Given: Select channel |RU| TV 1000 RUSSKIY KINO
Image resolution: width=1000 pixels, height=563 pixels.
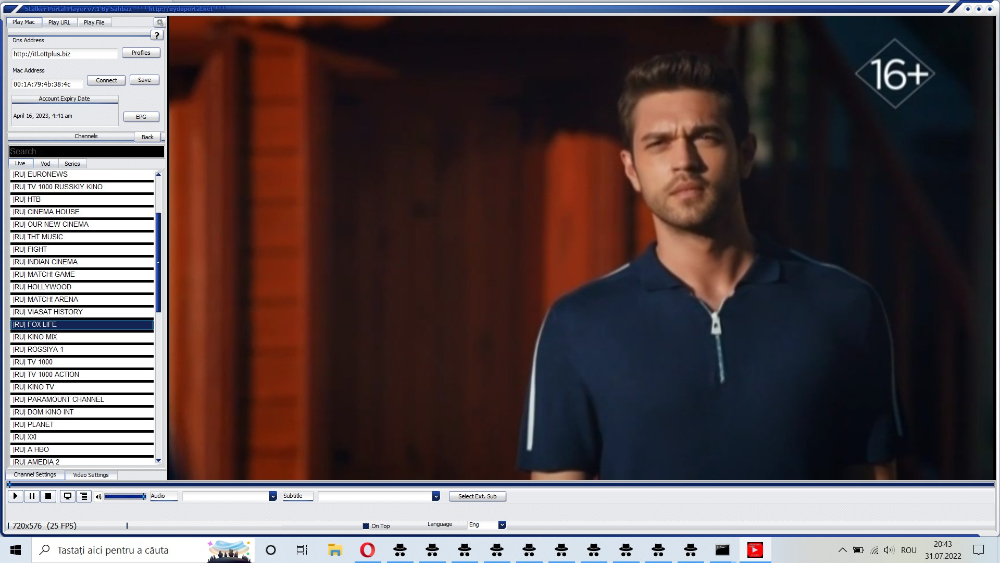Looking at the screenshot, I should (82, 187).
